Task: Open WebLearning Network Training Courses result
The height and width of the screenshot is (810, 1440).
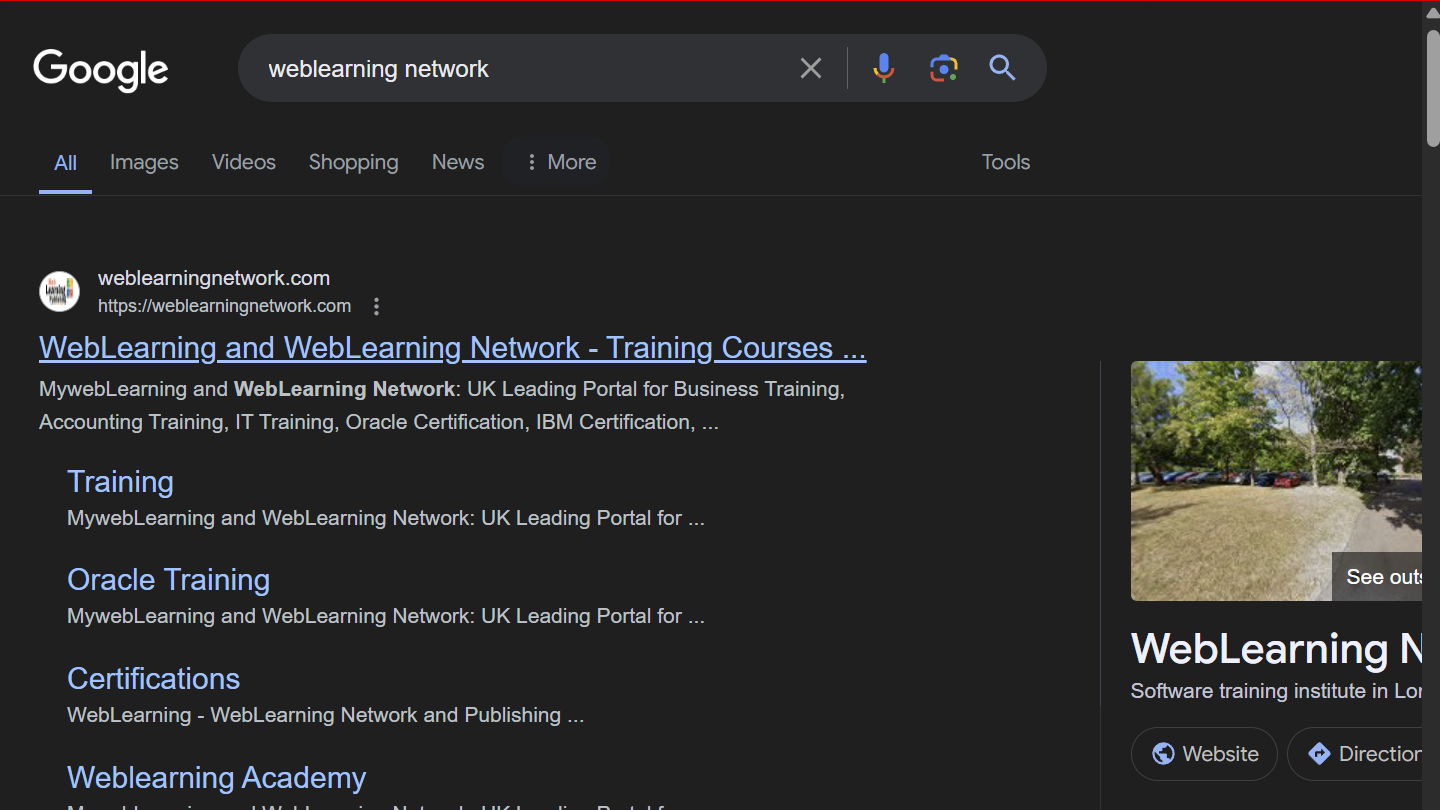Action: coord(452,348)
